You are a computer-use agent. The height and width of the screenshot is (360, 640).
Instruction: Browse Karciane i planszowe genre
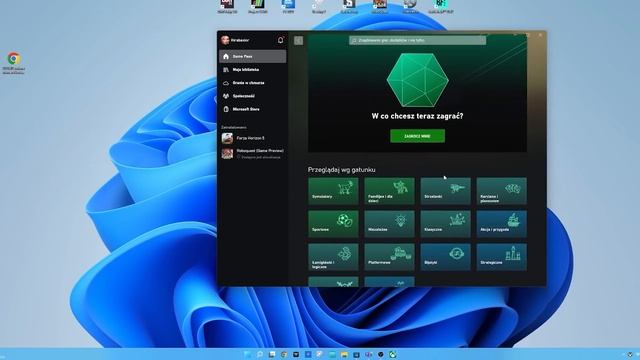501,191
